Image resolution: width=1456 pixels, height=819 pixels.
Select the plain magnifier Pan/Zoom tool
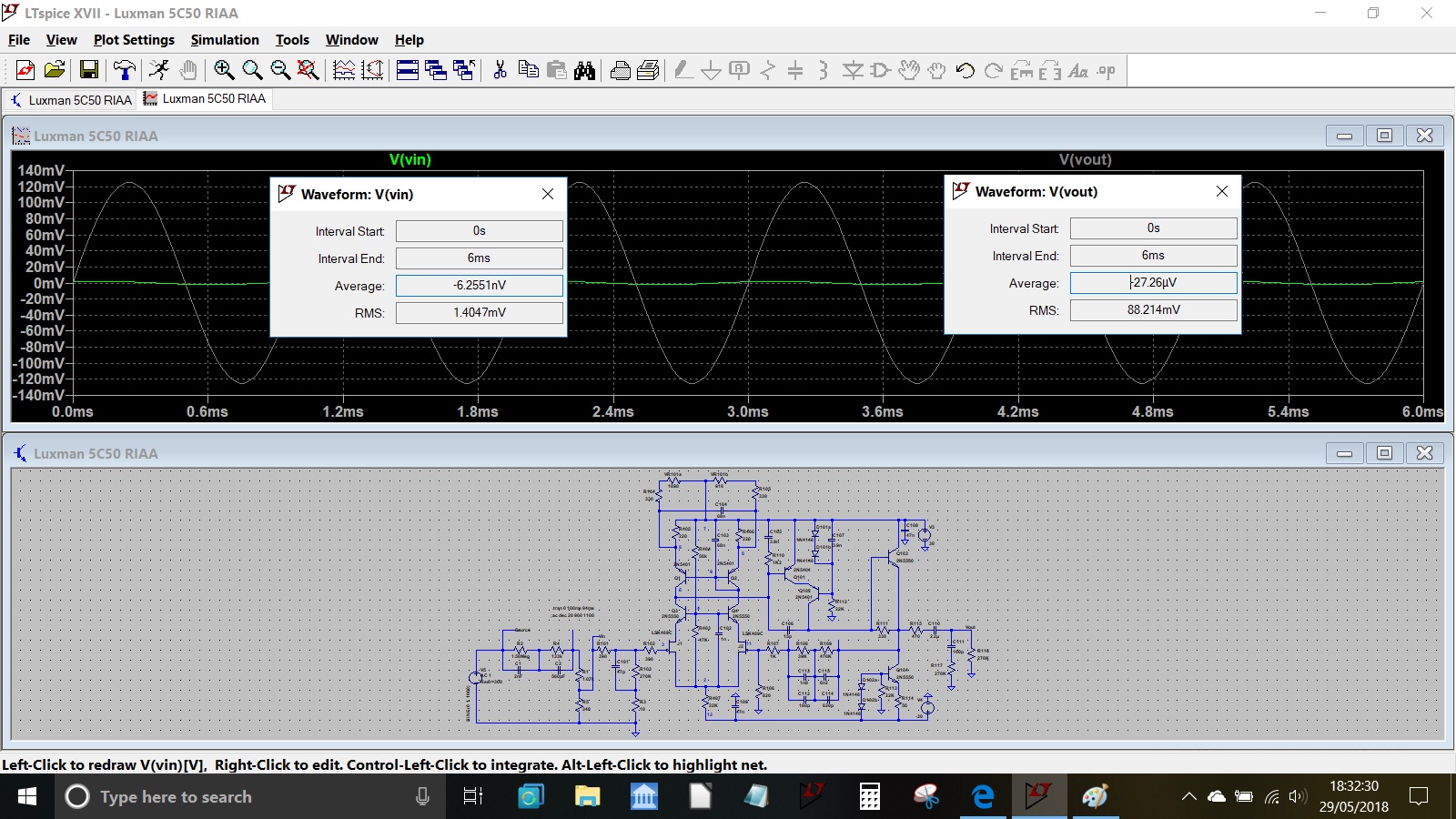(252, 70)
